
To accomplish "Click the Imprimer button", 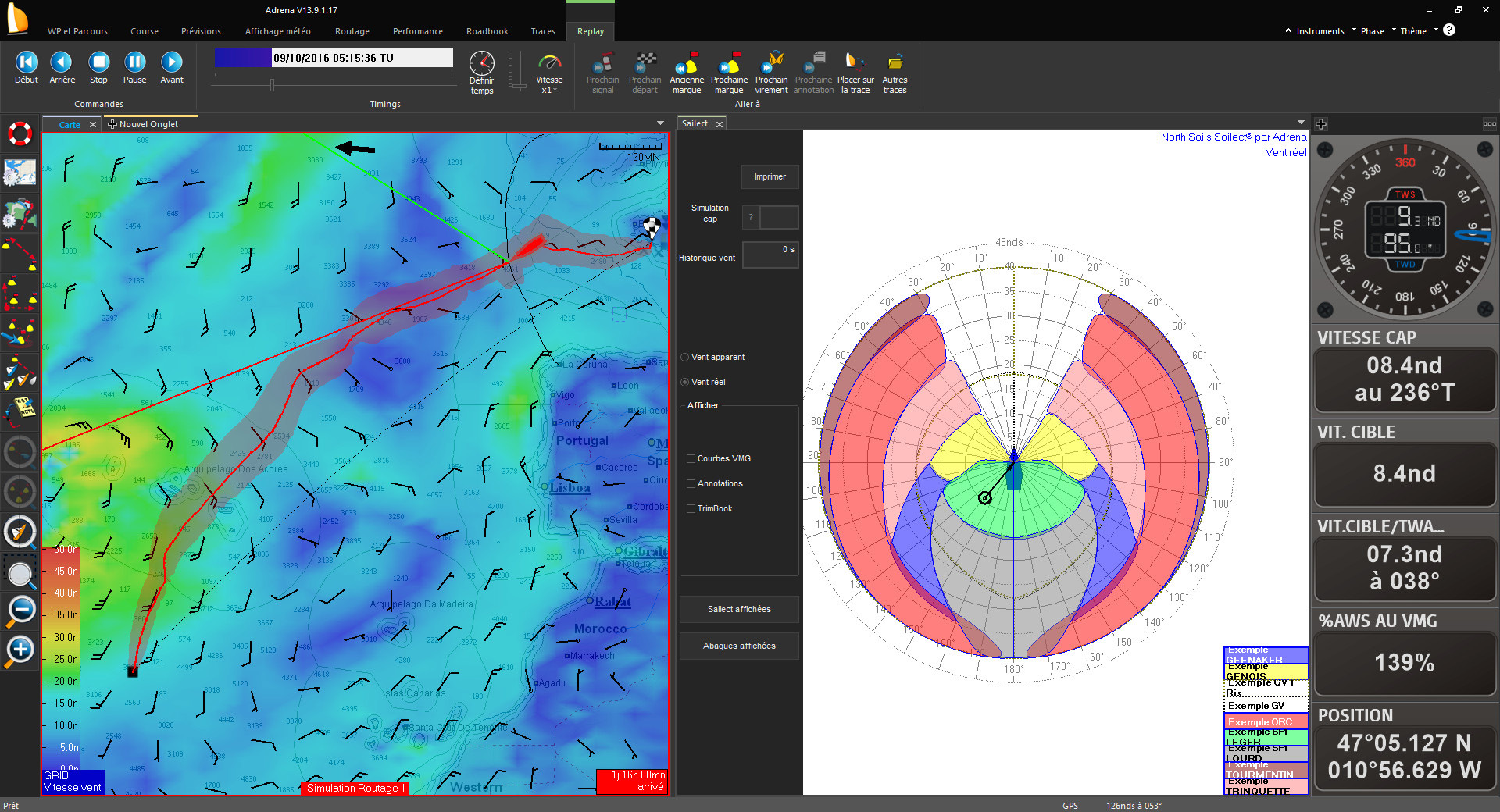I will [770, 176].
